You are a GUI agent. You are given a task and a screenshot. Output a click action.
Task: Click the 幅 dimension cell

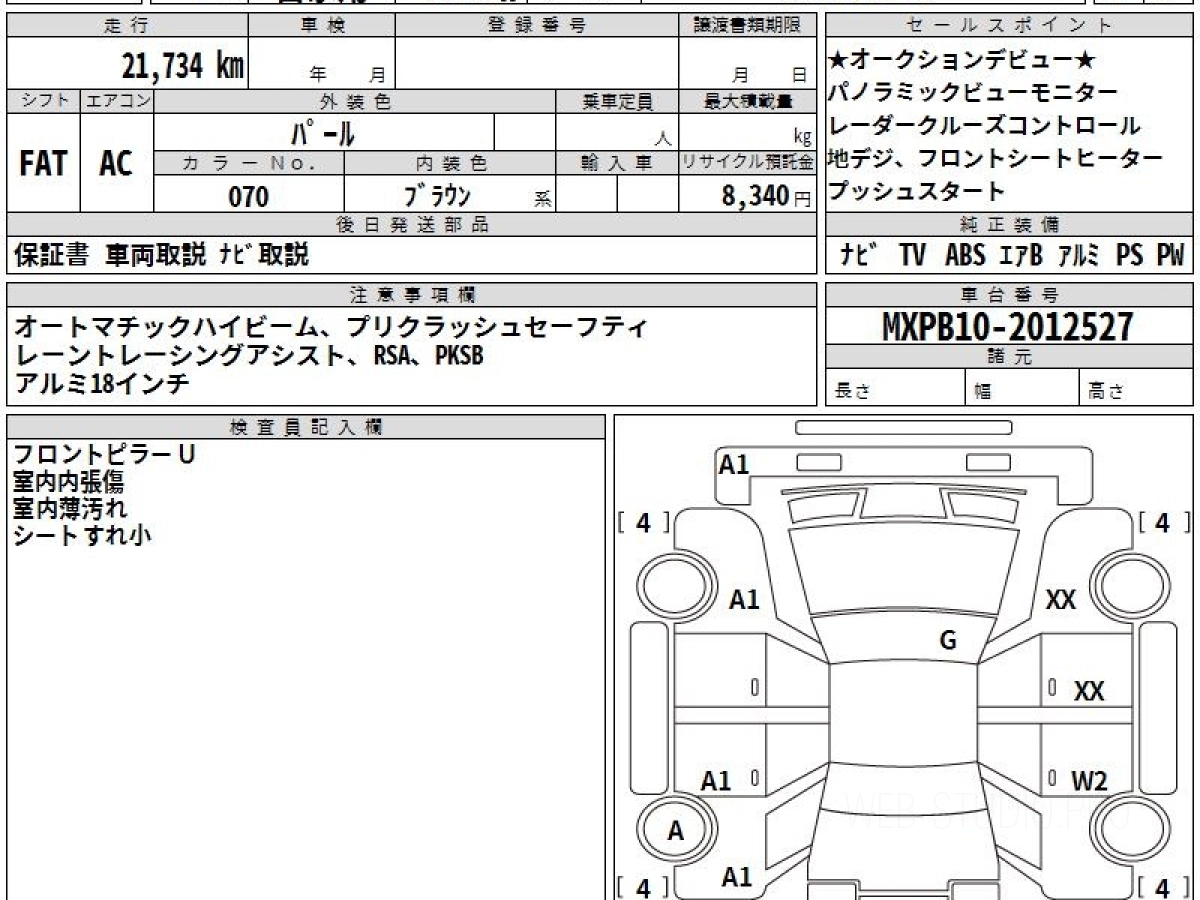pyautogui.click(x=1022, y=388)
